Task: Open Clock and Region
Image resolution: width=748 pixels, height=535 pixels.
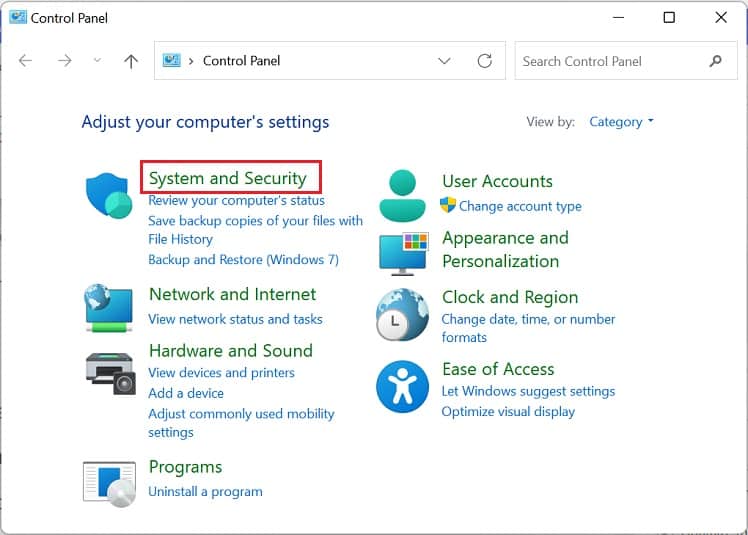Action: (510, 297)
